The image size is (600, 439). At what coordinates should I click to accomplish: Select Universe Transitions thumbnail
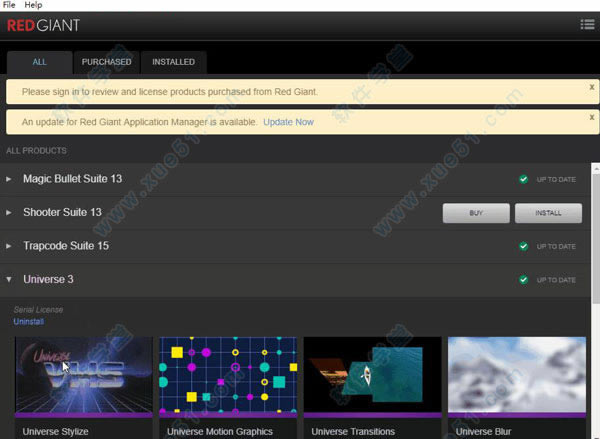coord(373,377)
